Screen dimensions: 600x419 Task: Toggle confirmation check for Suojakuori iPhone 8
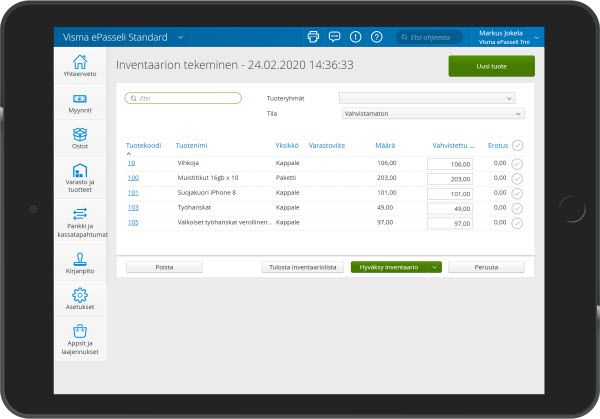pos(517,194)
